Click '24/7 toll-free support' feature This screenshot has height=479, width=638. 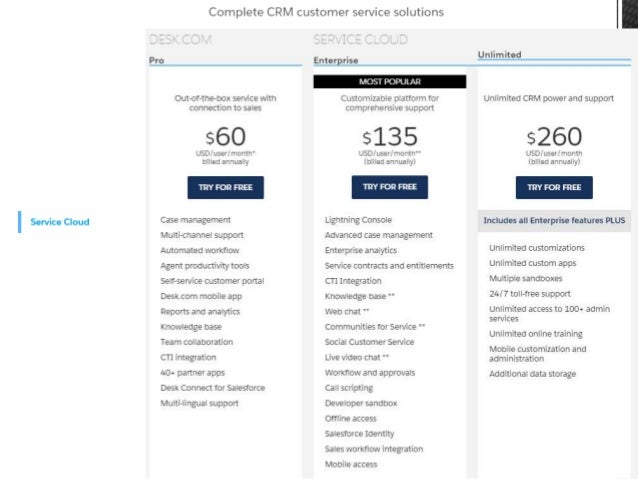pyautogui.click(x=530, y=294)
